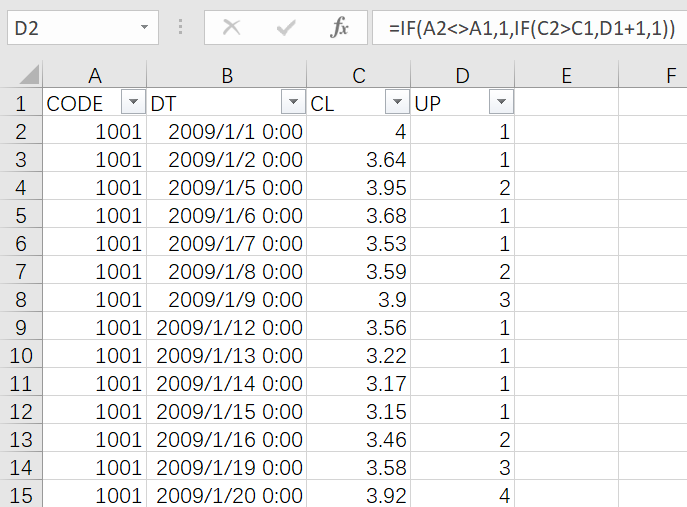The image size is (687, 507).
Task: Click the Select All corner triangle
Action: [x=29, y=75]
